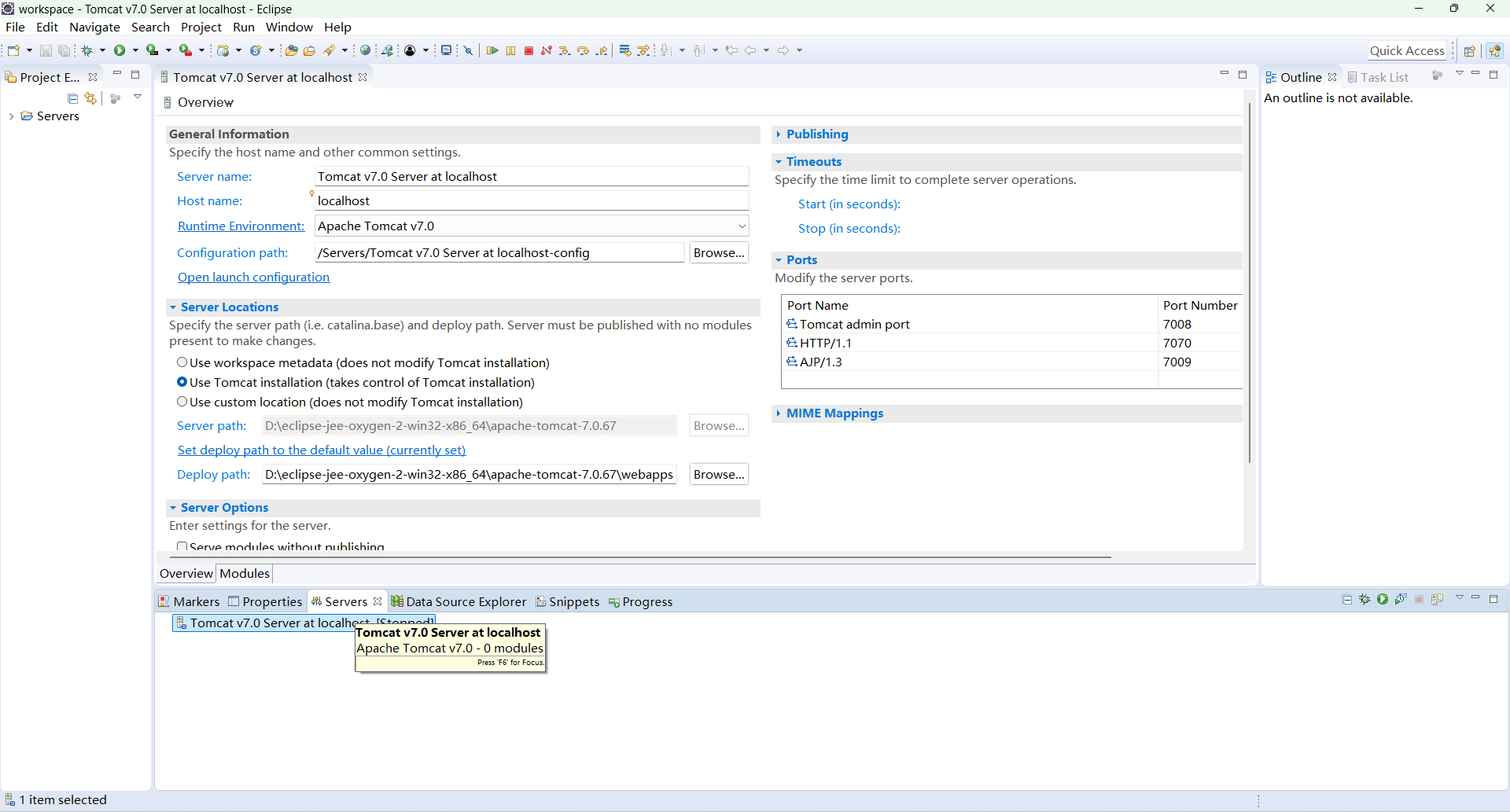The width and height of the screenshot is (1510, 812).
Task: Click the New Dynamic Web Project icon
Action: coord(223,50)
